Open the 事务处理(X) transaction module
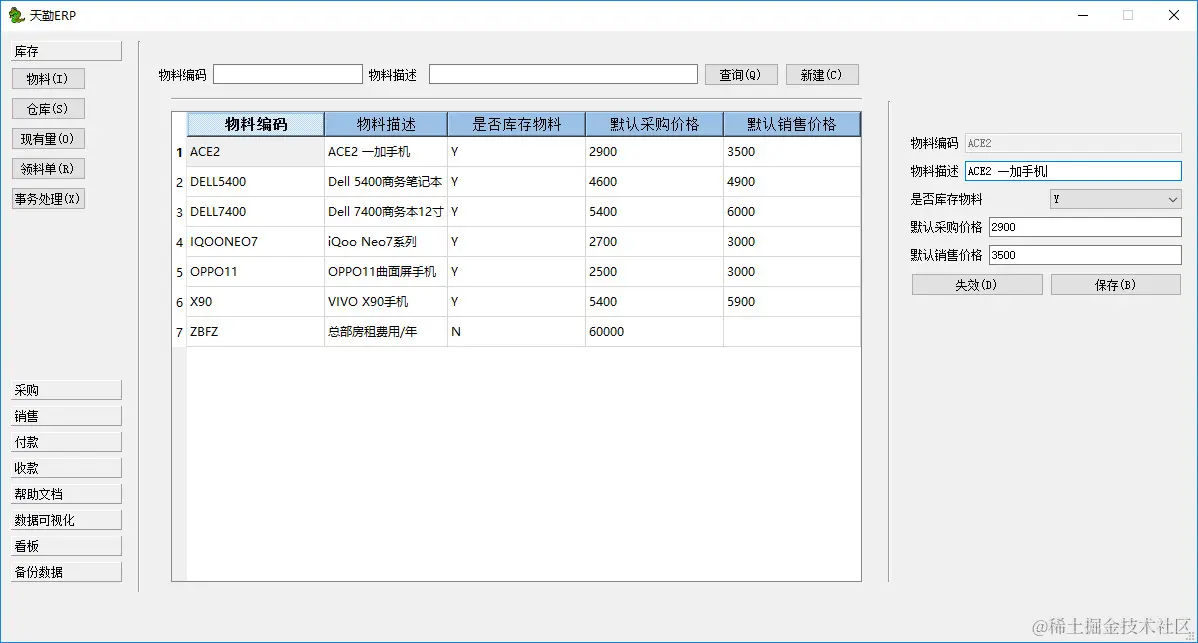Image resolution: width=1198 pixels, height=643 pixels. click(x=47, y=198)
